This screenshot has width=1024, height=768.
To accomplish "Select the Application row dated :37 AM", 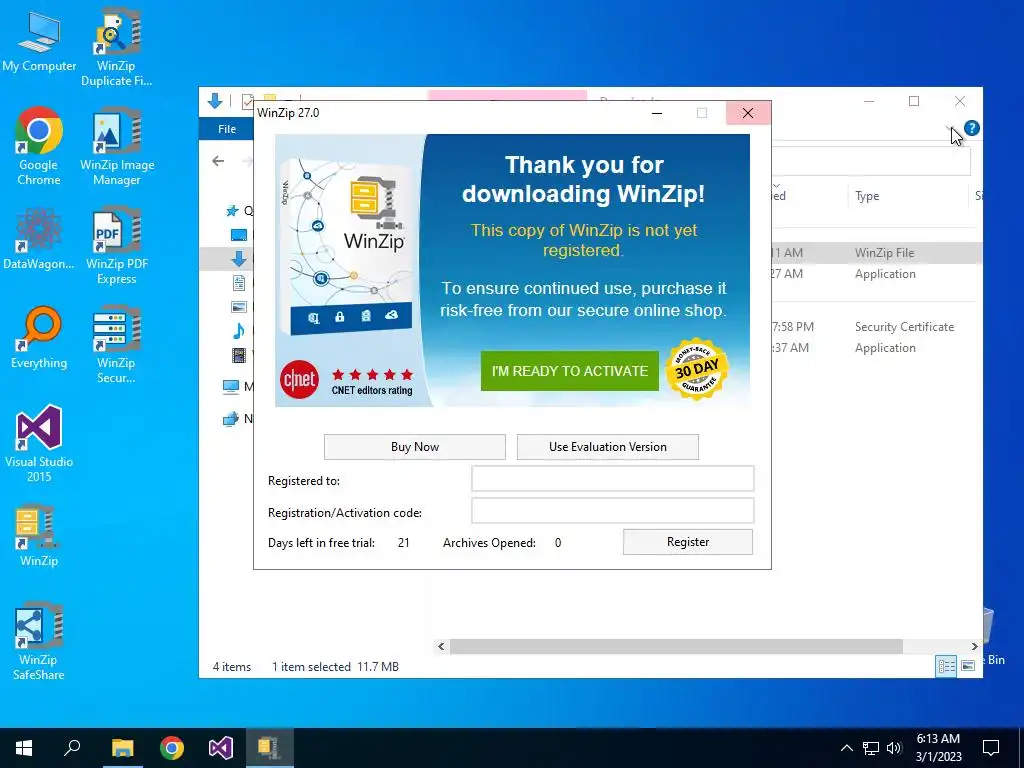I will coord(876,347).
